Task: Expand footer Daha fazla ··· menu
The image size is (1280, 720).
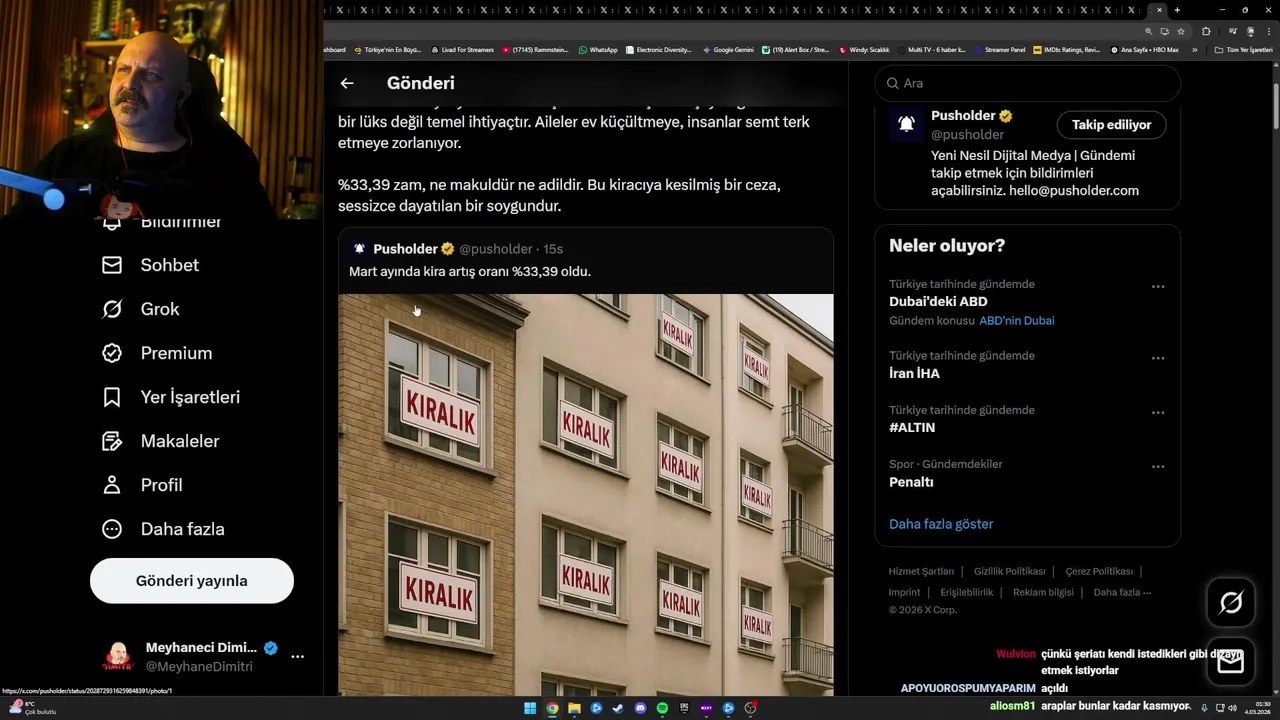Action: (x=1122, y=592)
